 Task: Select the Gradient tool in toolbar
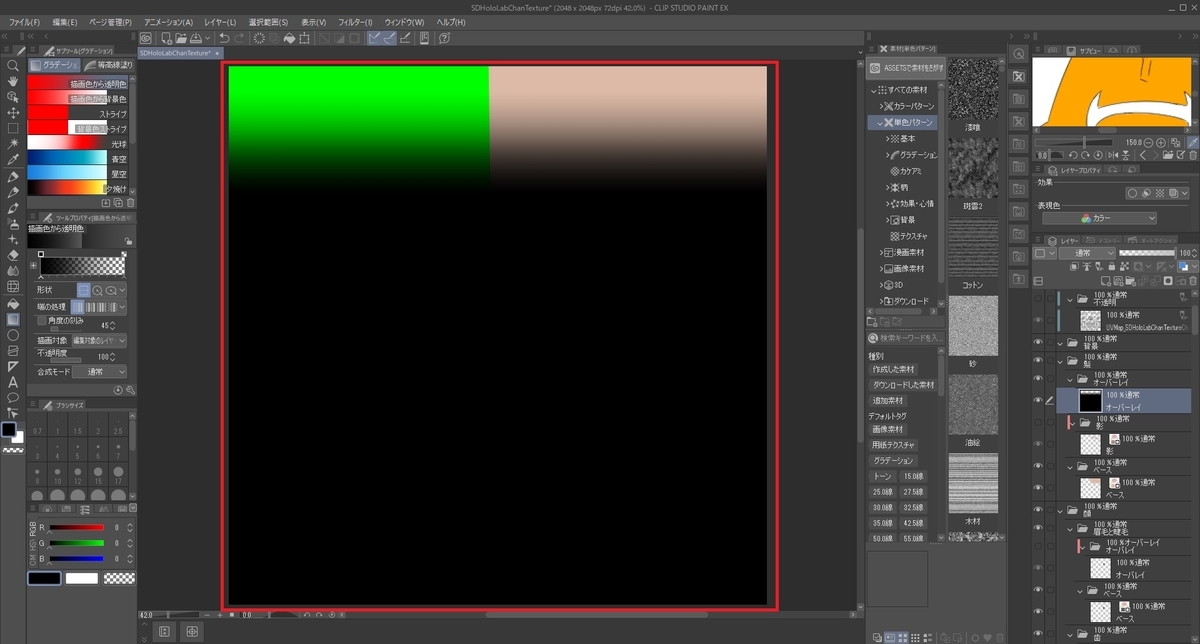pos(13,319)
